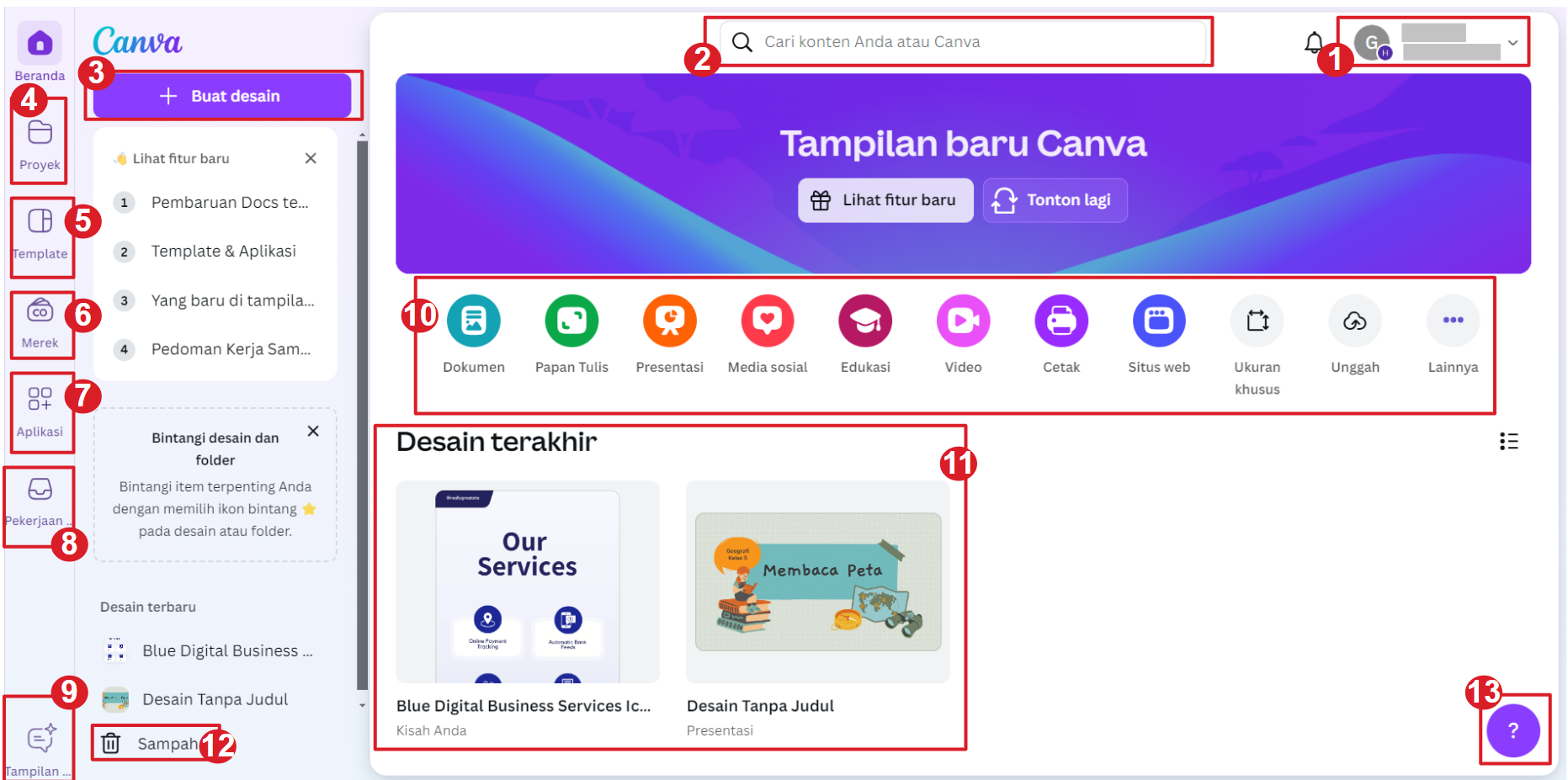Open Membaca Peta design thumbnail
Viewport: 1568px width, 780px height.
pos(818,581)
